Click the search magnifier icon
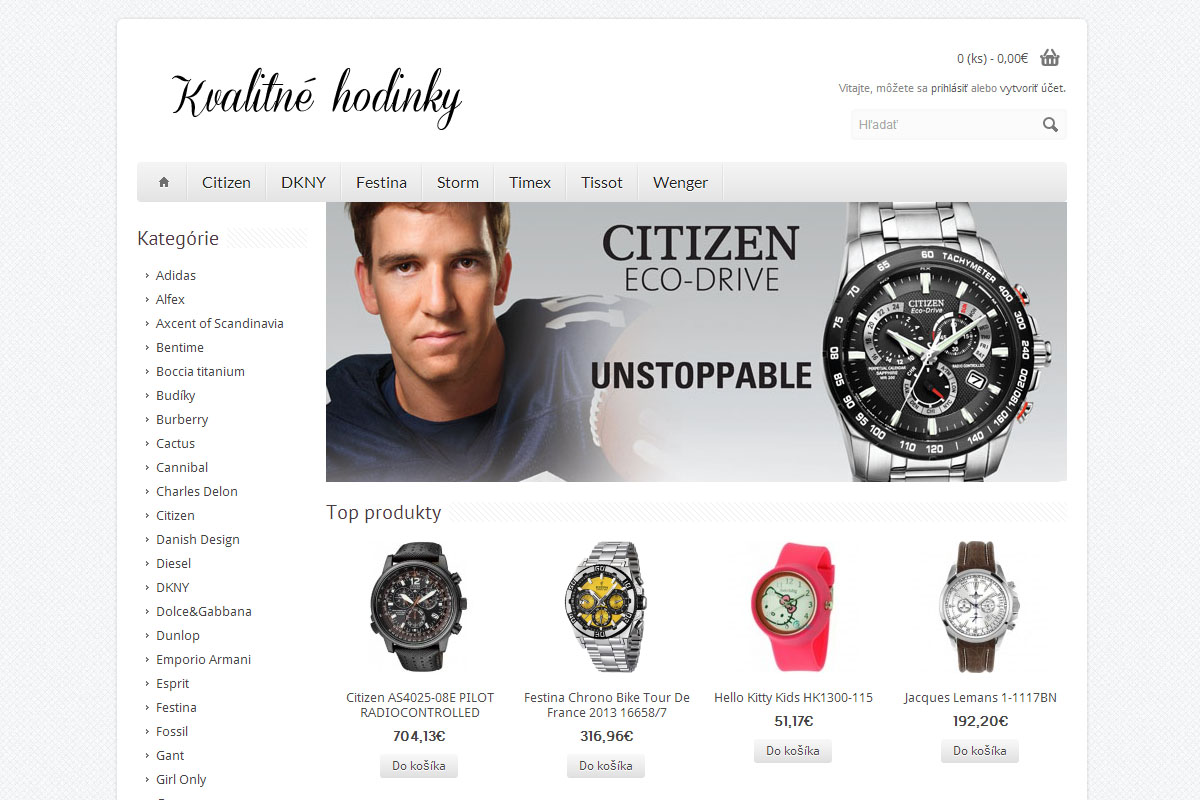This screenshot has height=800, width=1200. (x=1050, y=125)
